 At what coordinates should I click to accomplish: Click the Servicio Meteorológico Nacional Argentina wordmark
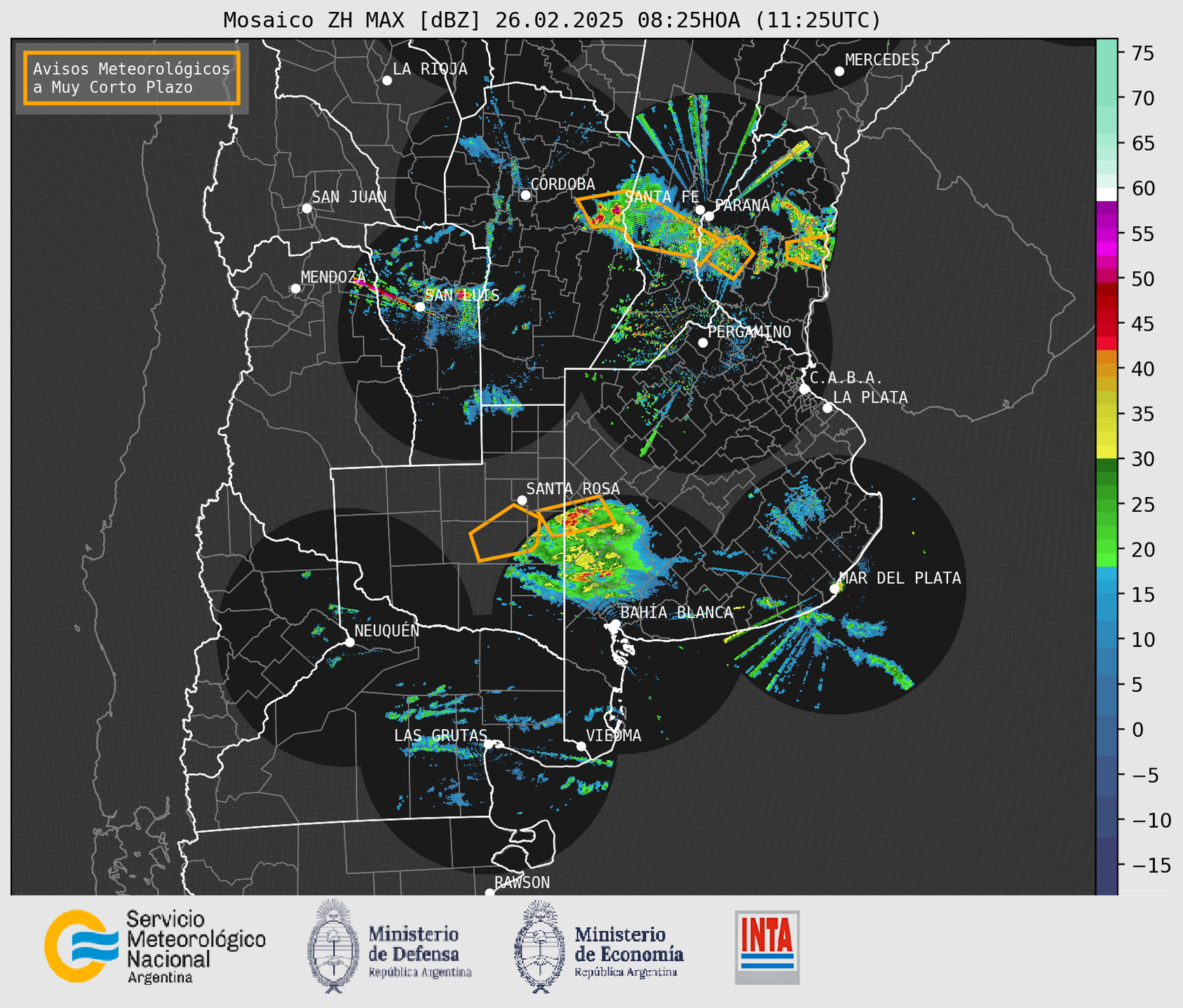click(x=196, y=946)
